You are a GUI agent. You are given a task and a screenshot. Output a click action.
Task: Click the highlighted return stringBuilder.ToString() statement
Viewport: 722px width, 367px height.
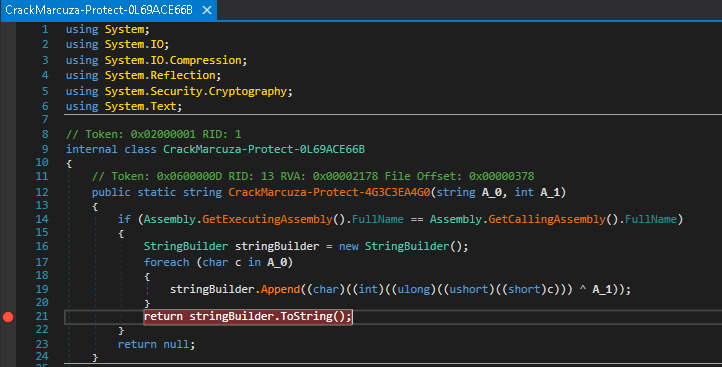pyautogui.click(x=248, y=316)
